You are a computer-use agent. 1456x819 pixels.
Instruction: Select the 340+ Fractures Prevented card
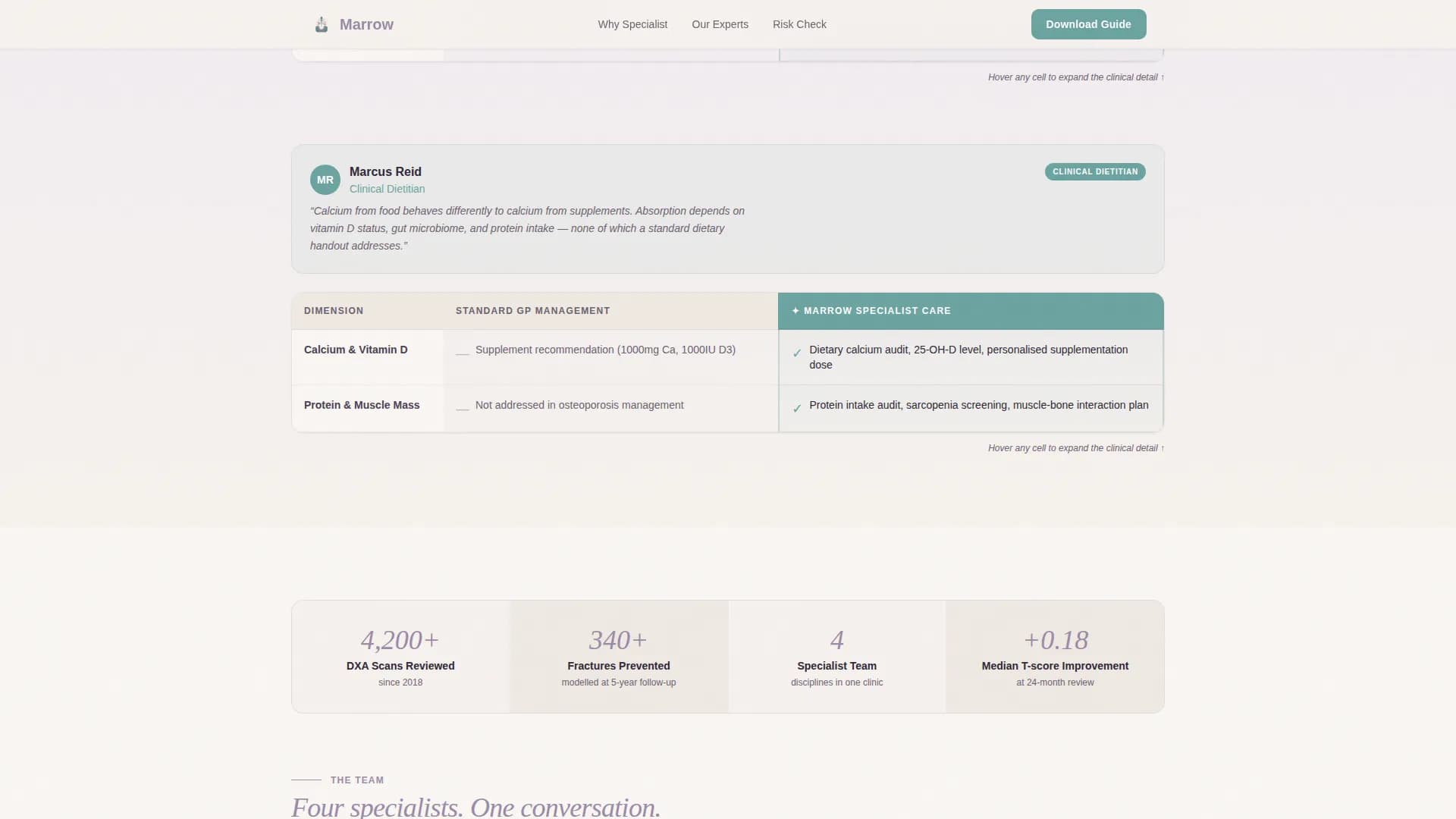coord(618,657)
